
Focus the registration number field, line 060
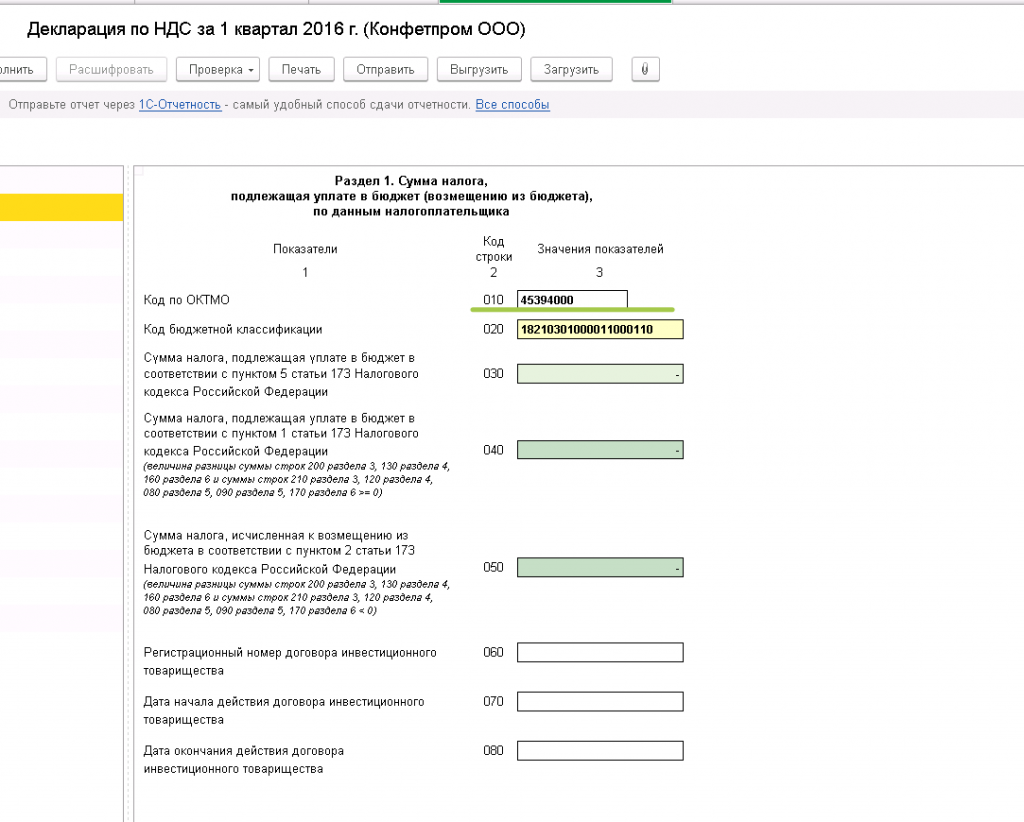(600, 653)
